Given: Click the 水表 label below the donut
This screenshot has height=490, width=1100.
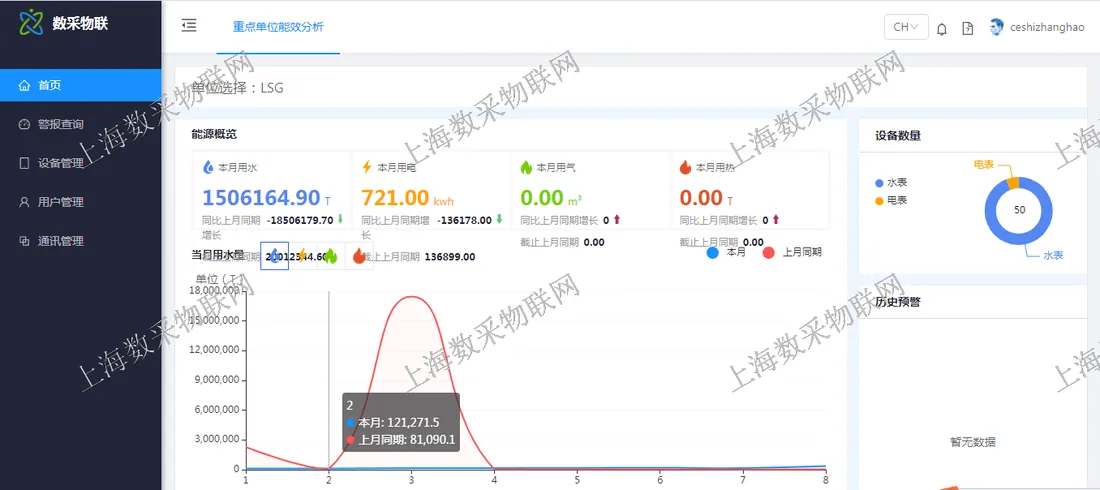Looking at the screenshot, I should tap(1053, 256).
